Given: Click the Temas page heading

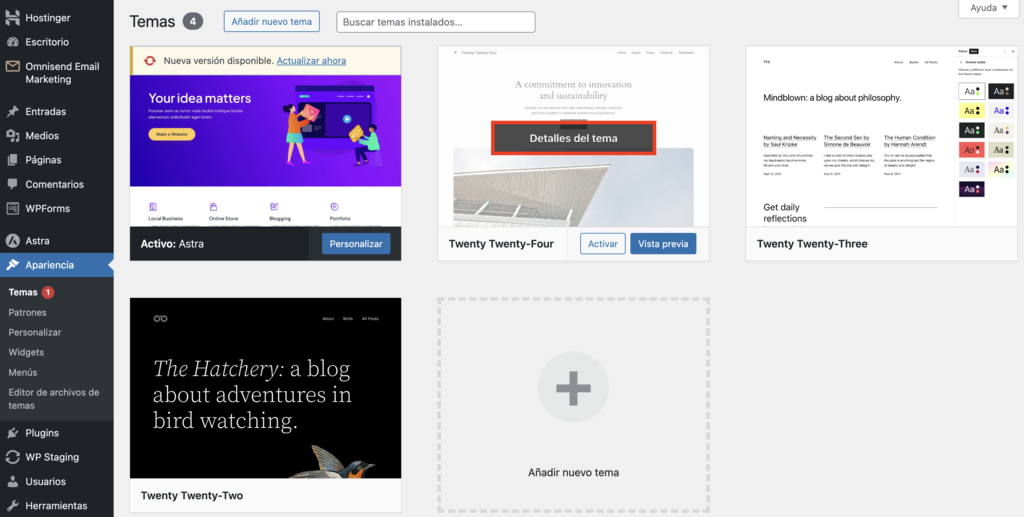Looking at the screenshot, I should [153, 22].
